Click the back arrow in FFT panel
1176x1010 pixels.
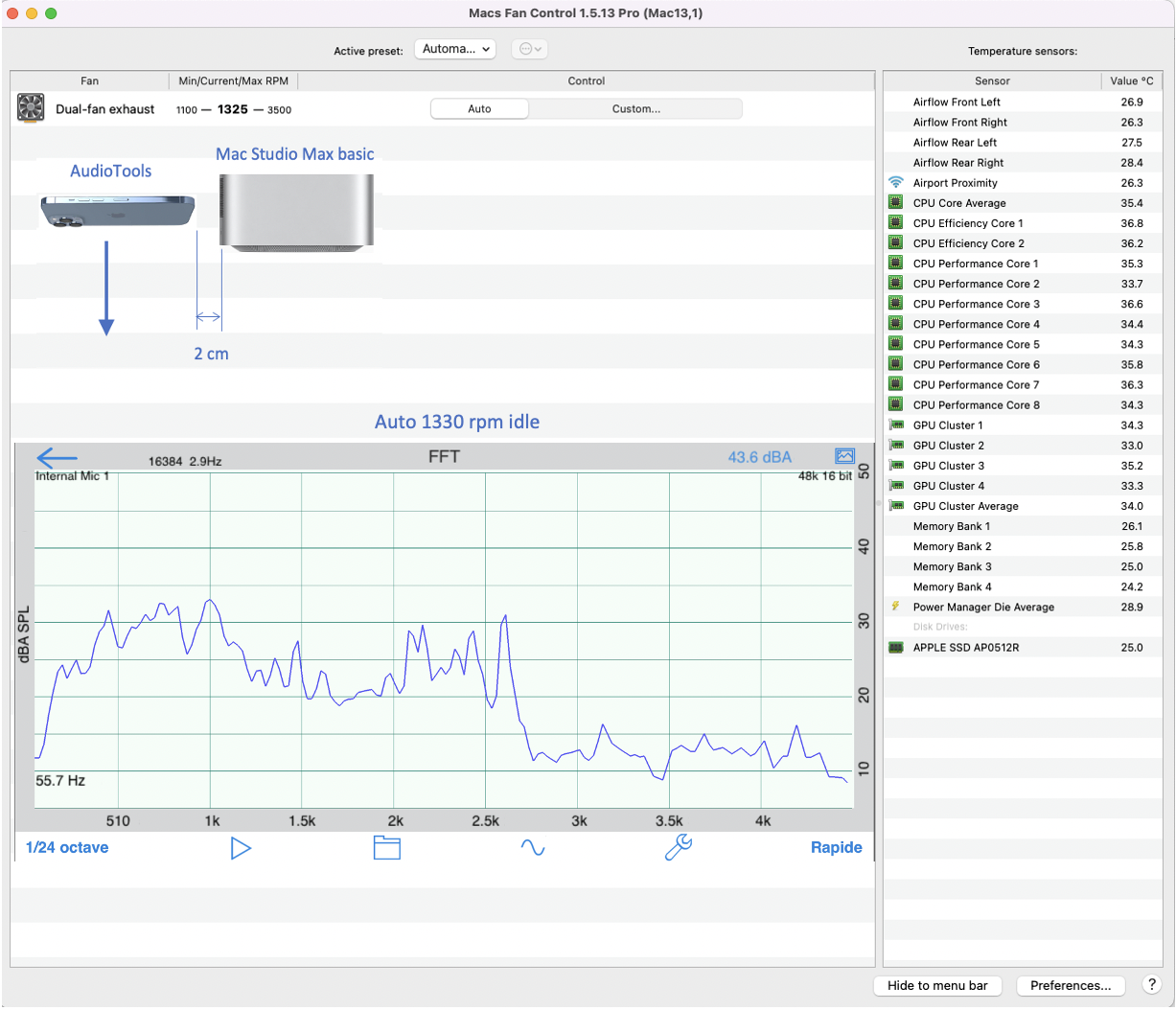pos(57,458)
